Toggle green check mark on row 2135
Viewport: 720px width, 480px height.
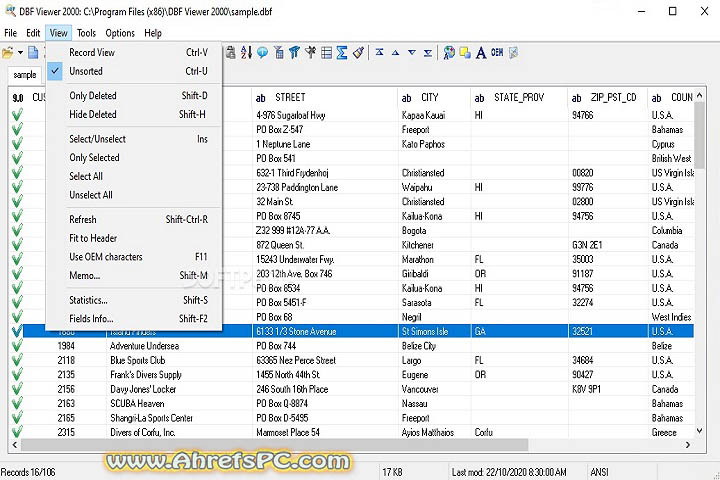(17, 374)
